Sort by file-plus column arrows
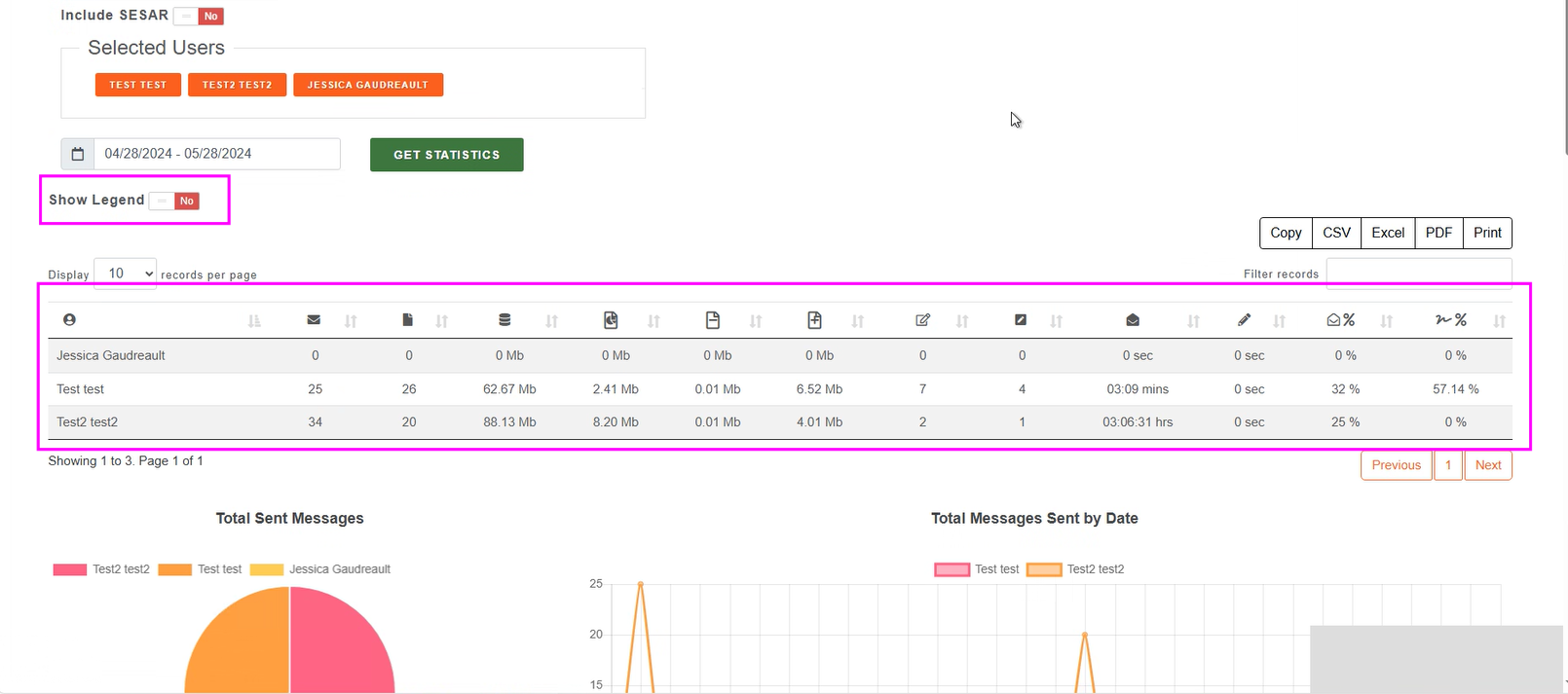Viewport: 1568px width, 694px height. pos(857,321)
